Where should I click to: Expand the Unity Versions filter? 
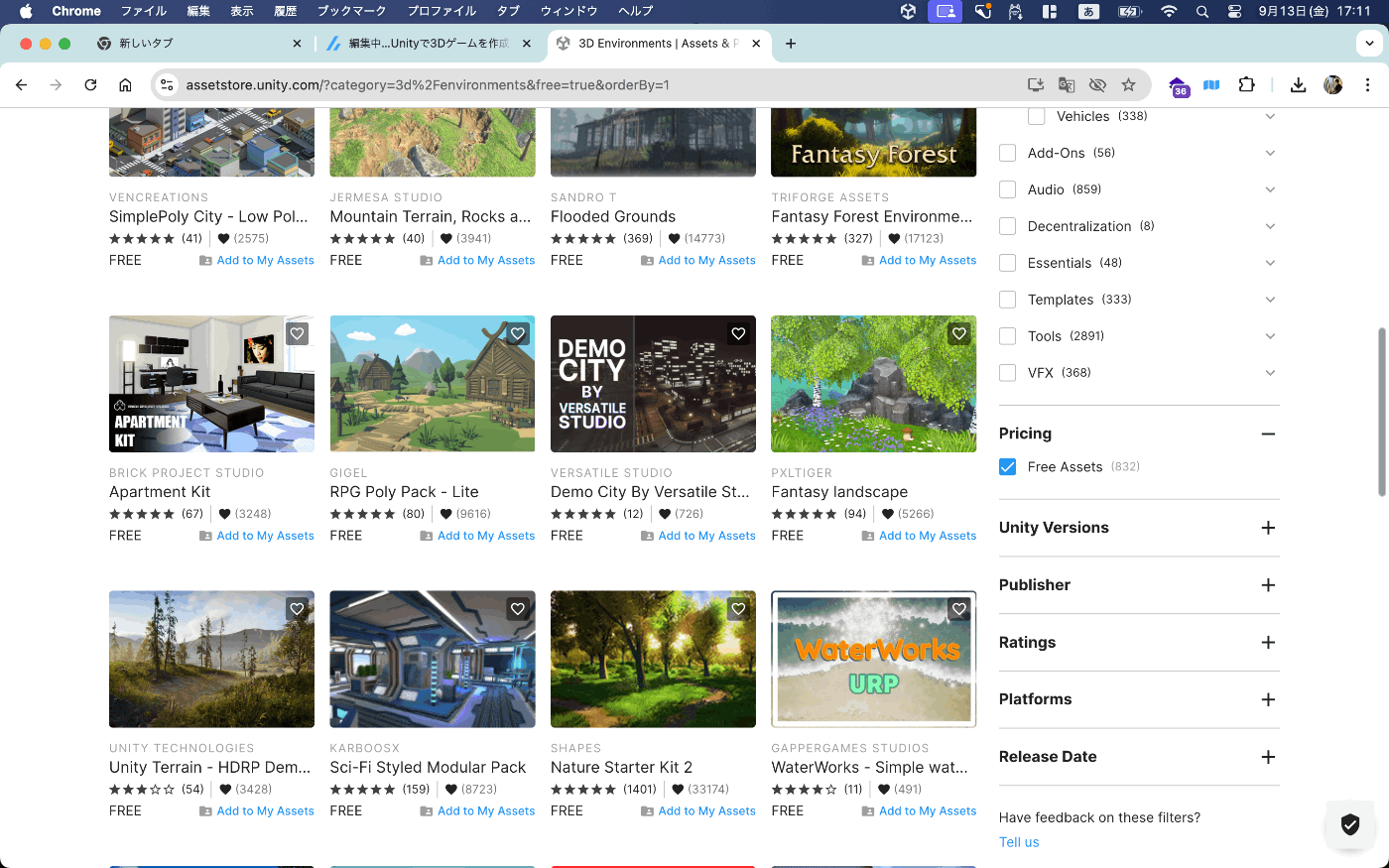click(1268, 528)
